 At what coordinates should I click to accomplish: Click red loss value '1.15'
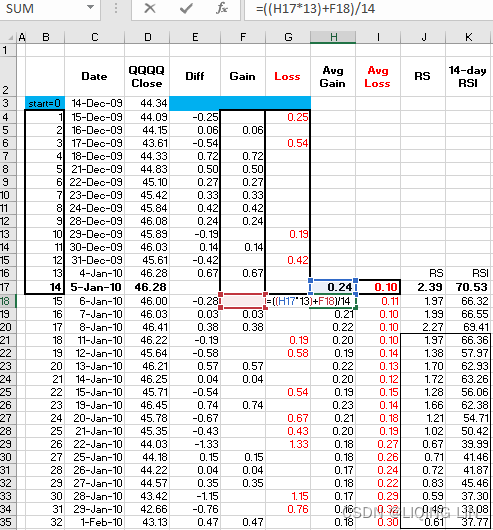288,496
